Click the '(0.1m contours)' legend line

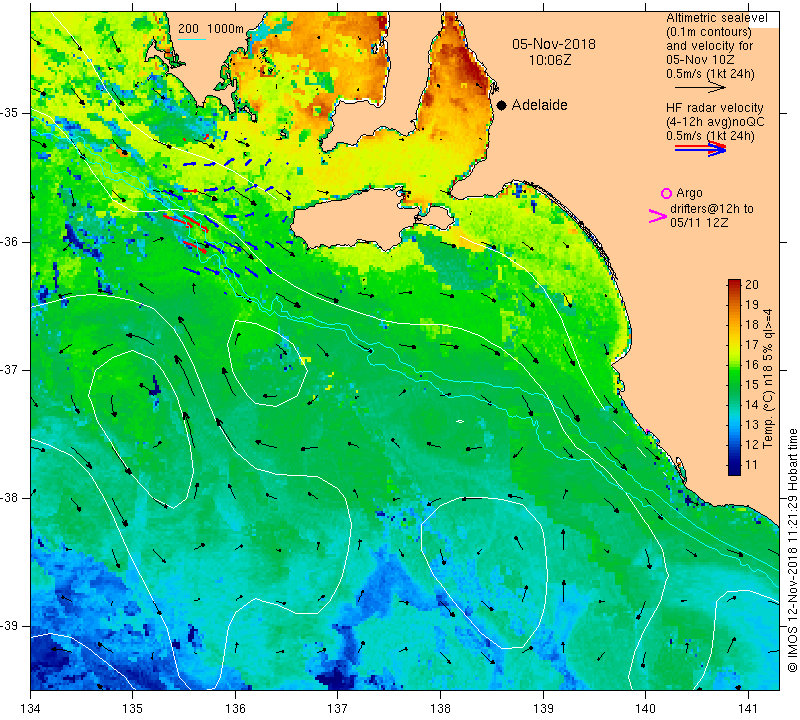tap(708, 32)
